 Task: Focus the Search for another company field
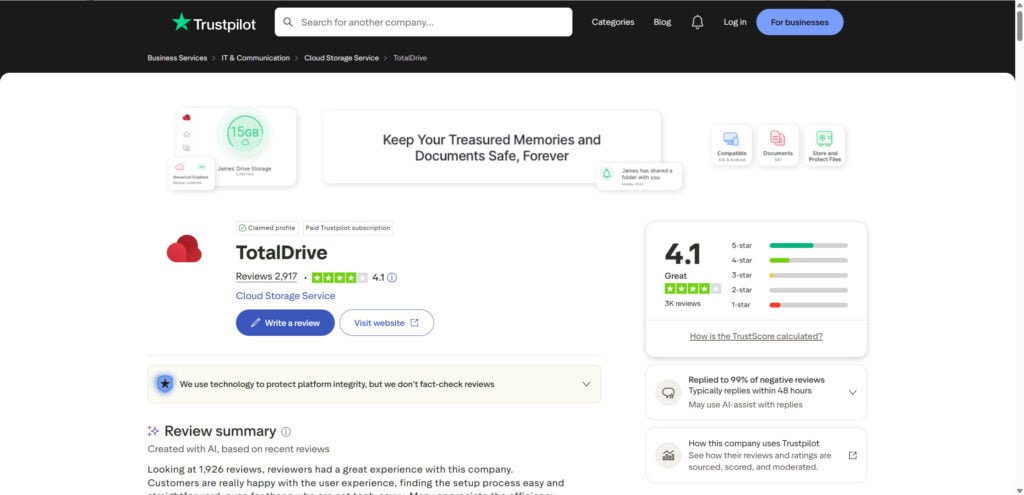point(423,22)
